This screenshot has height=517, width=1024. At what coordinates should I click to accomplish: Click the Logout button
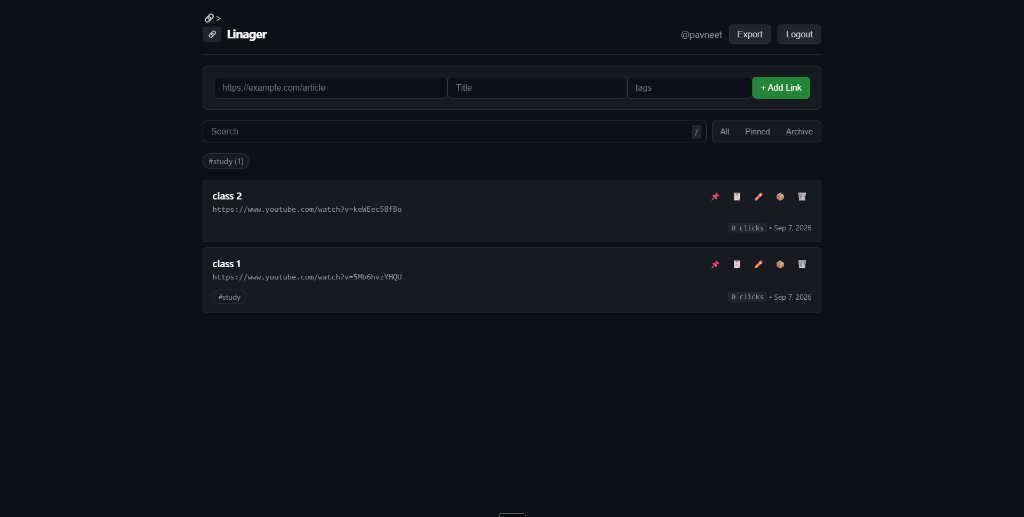click(799, 35)
